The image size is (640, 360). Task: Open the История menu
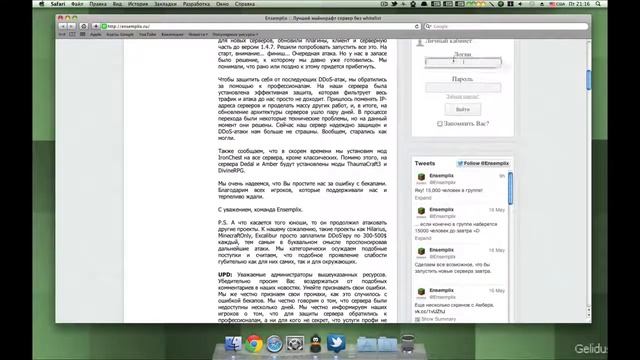[138, 4]
